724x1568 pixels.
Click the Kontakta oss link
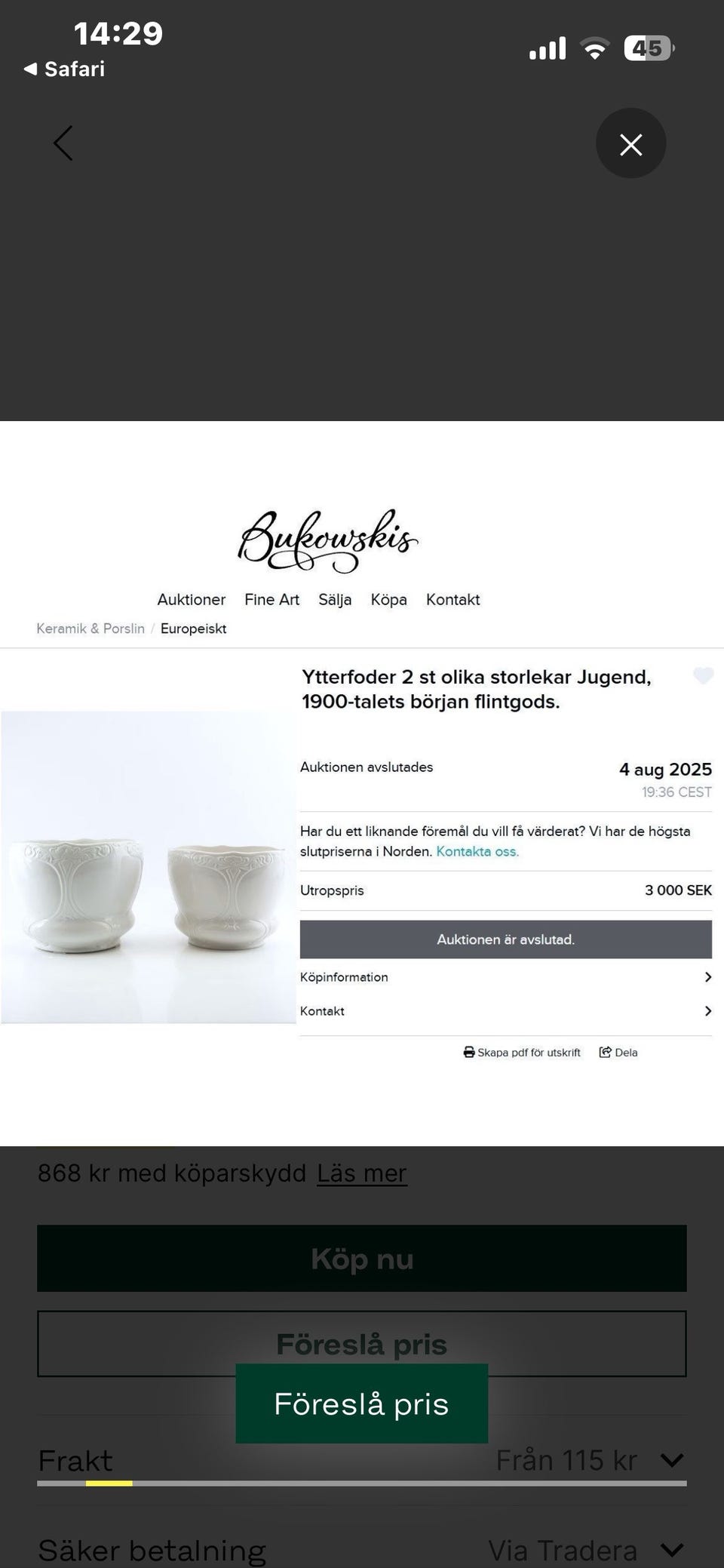477,852
